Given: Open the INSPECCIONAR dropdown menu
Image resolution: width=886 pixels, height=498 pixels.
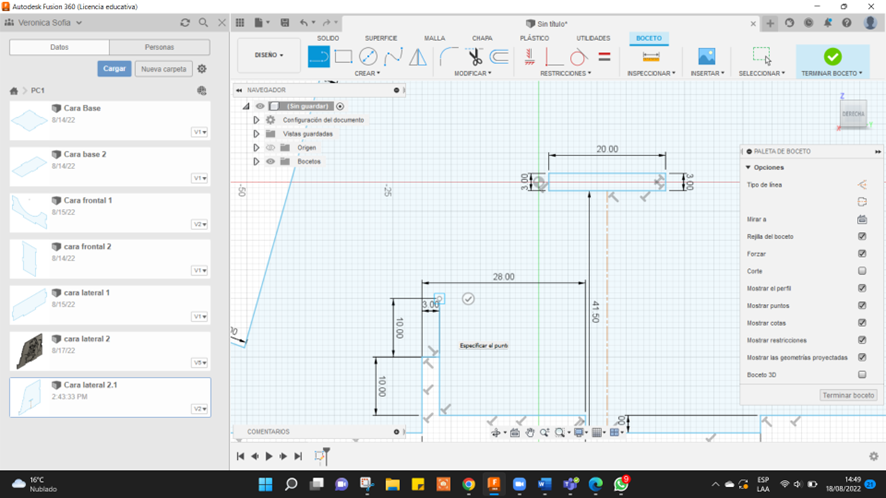Looking at the screenshot, I should [651, 73].
